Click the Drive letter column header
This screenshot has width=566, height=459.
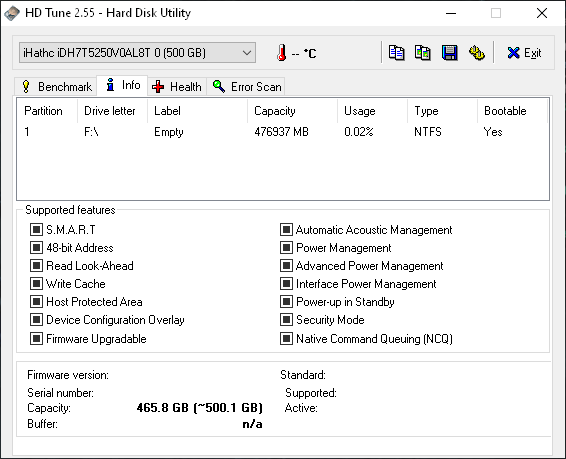tap(112, 111)
